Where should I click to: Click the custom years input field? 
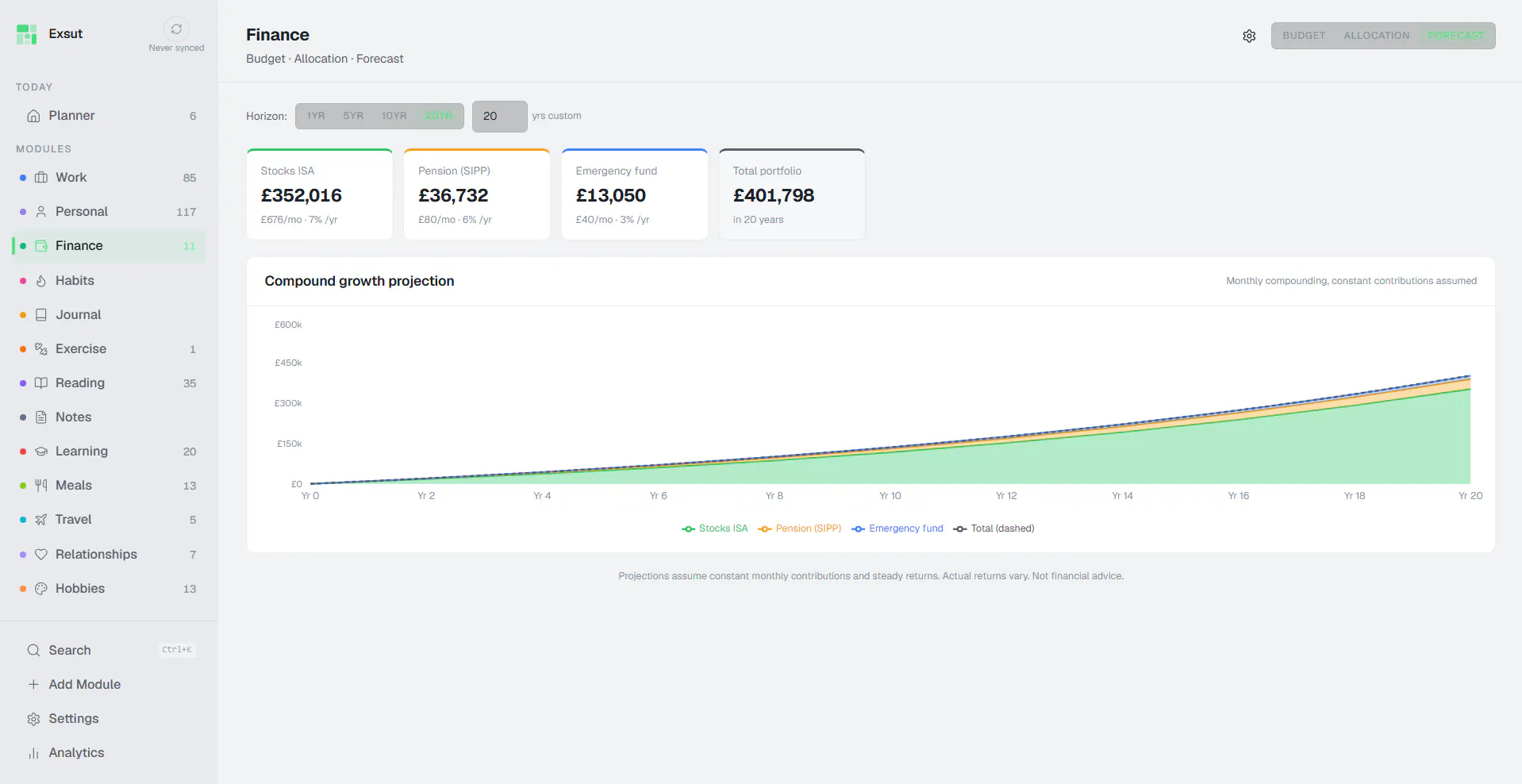pos(500,117)
